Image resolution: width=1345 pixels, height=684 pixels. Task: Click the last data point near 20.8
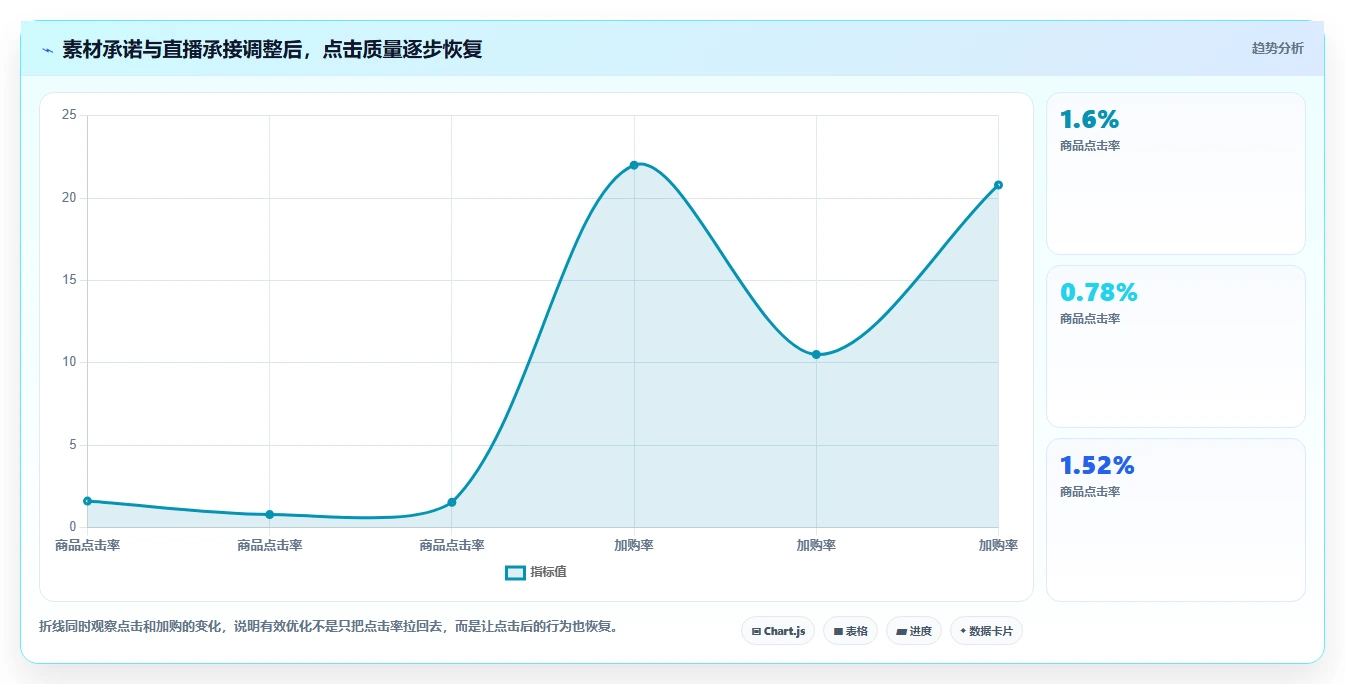coord(998,185)
